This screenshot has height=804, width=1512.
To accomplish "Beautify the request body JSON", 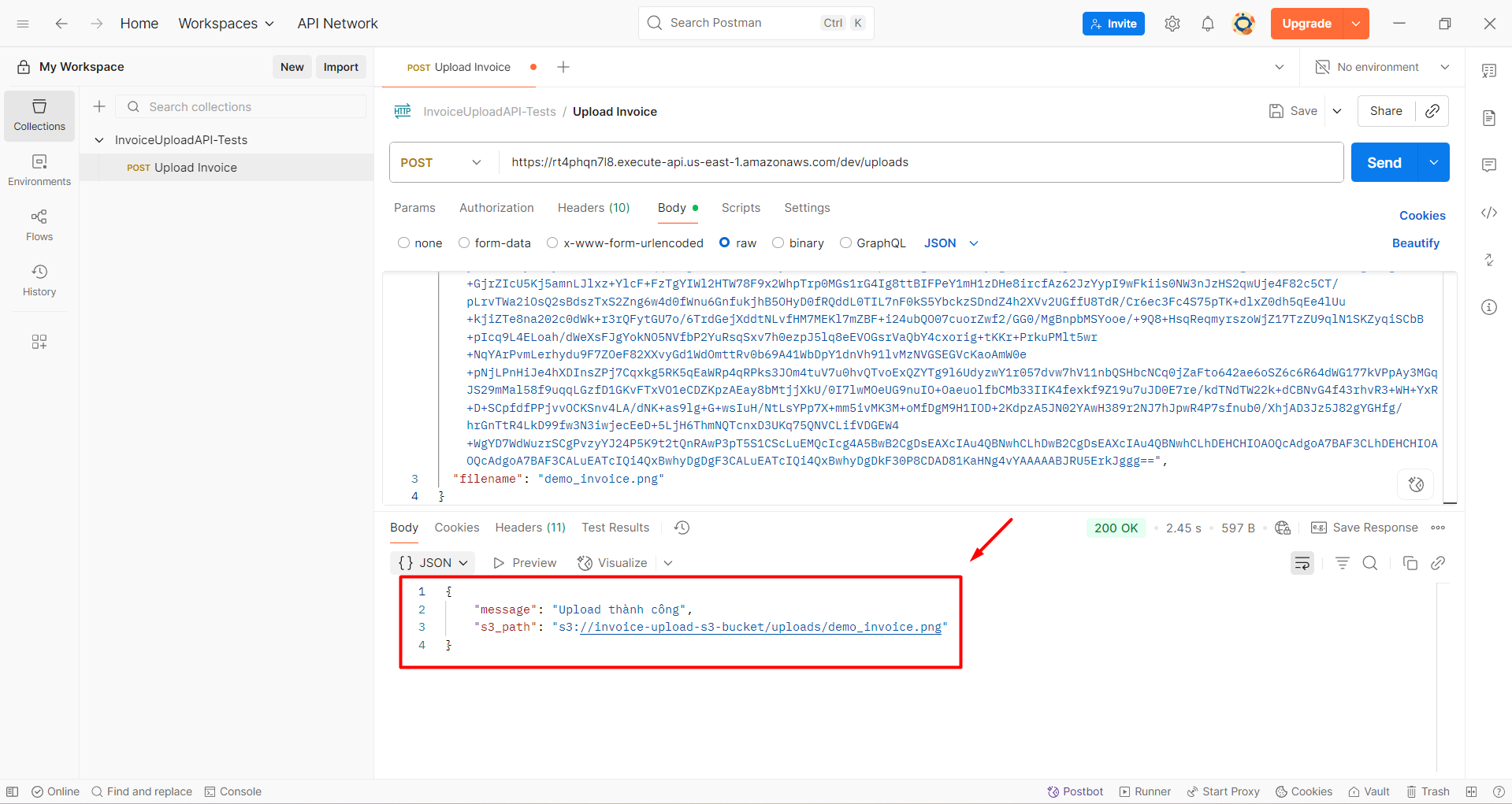I will click(1415, 243).
